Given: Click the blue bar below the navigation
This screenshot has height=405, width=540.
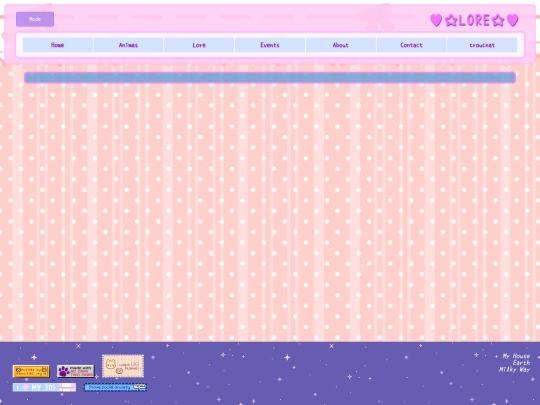Looking at the screenshot, I should click(x=270, y=77).
